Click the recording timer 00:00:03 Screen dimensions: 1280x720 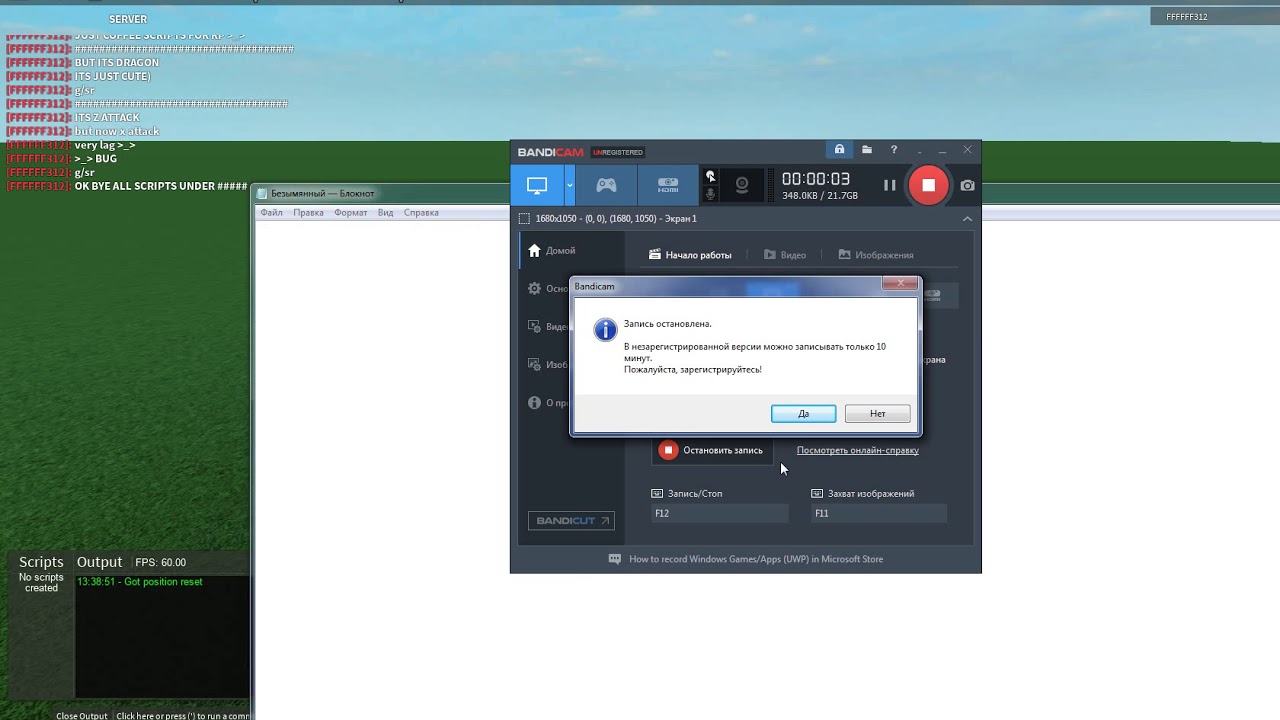click(816, 179)
